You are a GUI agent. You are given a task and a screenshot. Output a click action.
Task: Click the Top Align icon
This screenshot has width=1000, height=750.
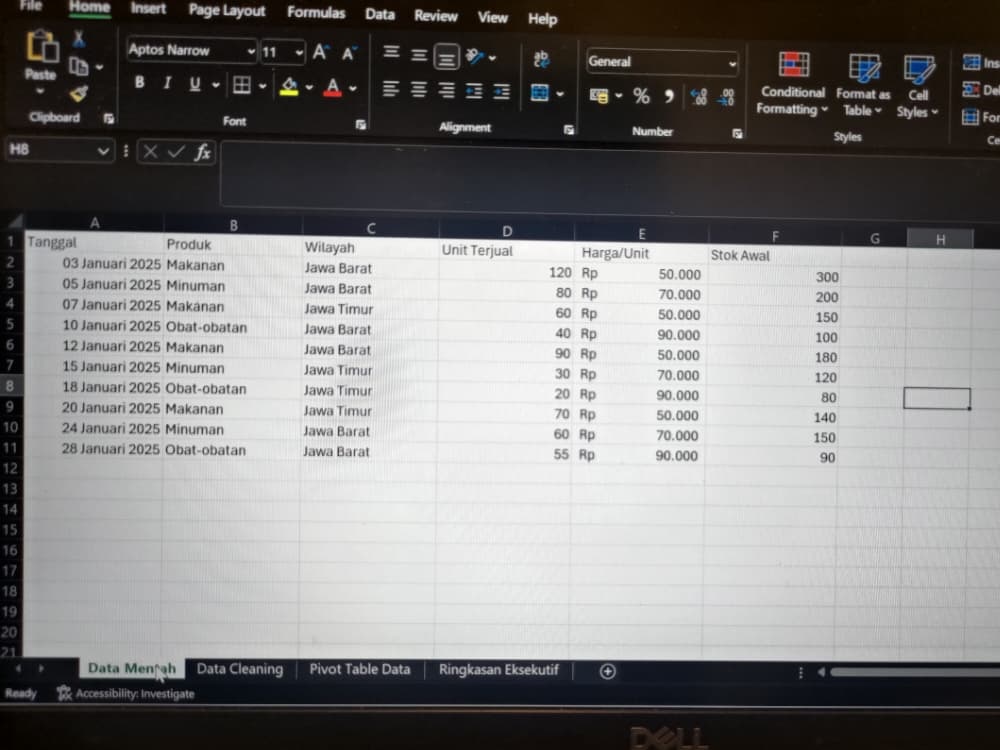click(x=391, y=52)
